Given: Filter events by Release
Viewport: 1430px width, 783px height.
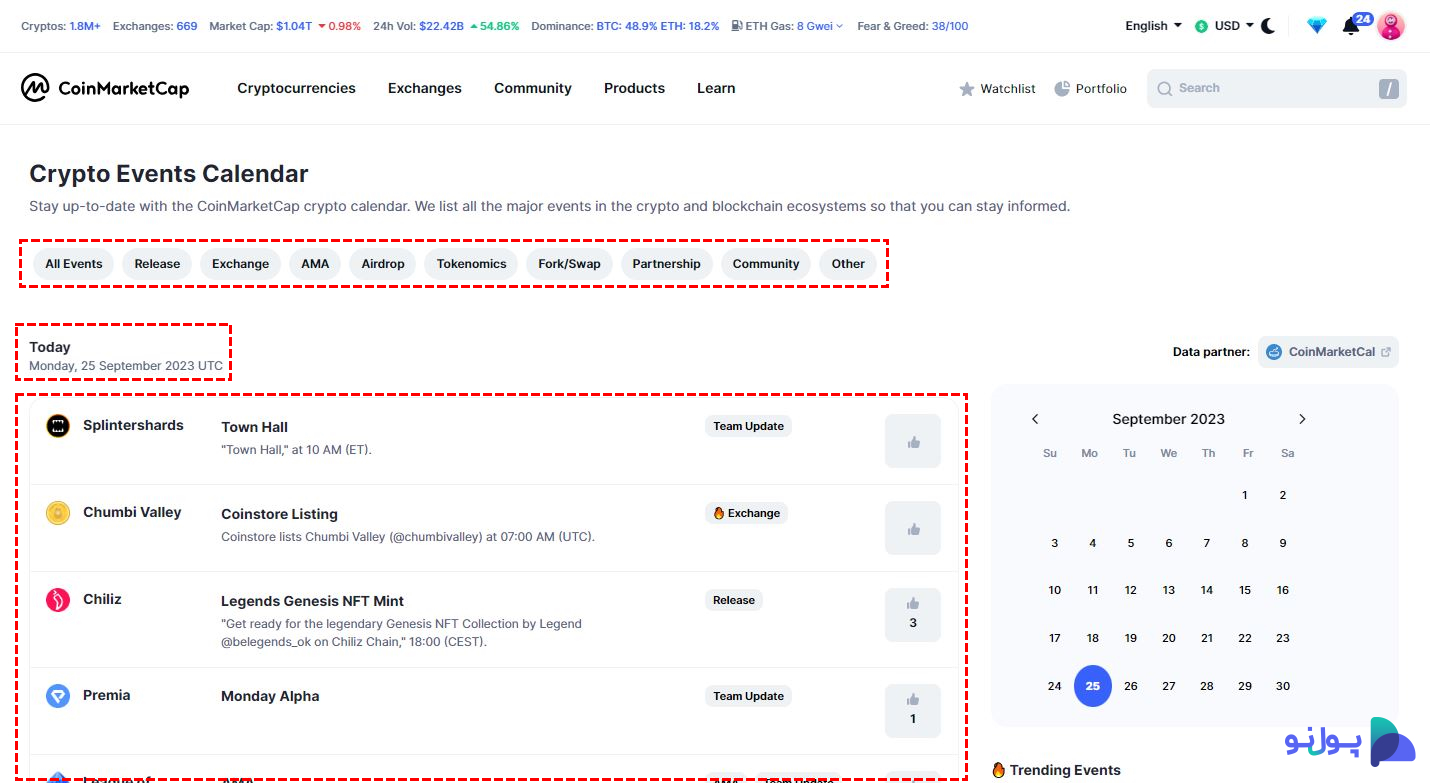Looking at the screenshot, I should pyautogui.click(x=157, y=264).
